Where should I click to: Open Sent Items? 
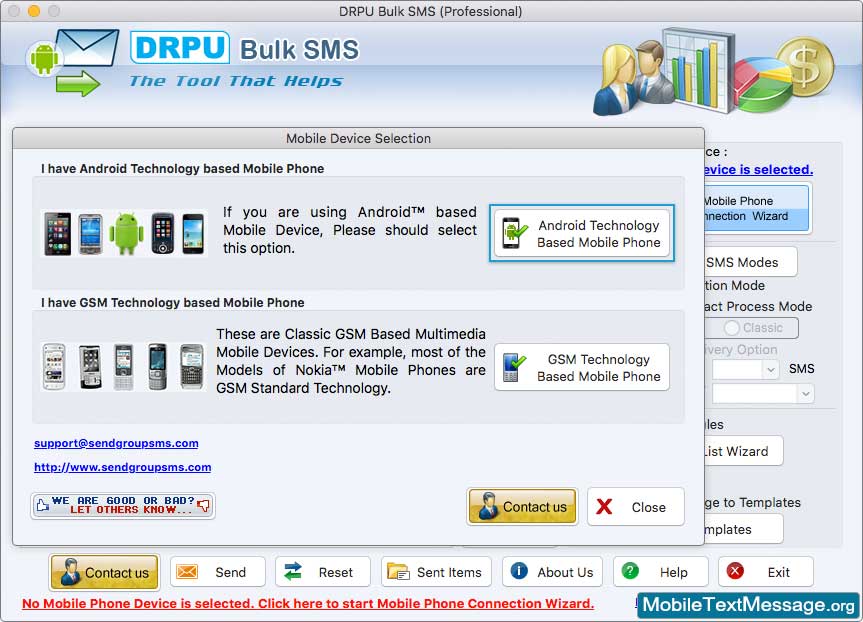click(x=435, y=572)
